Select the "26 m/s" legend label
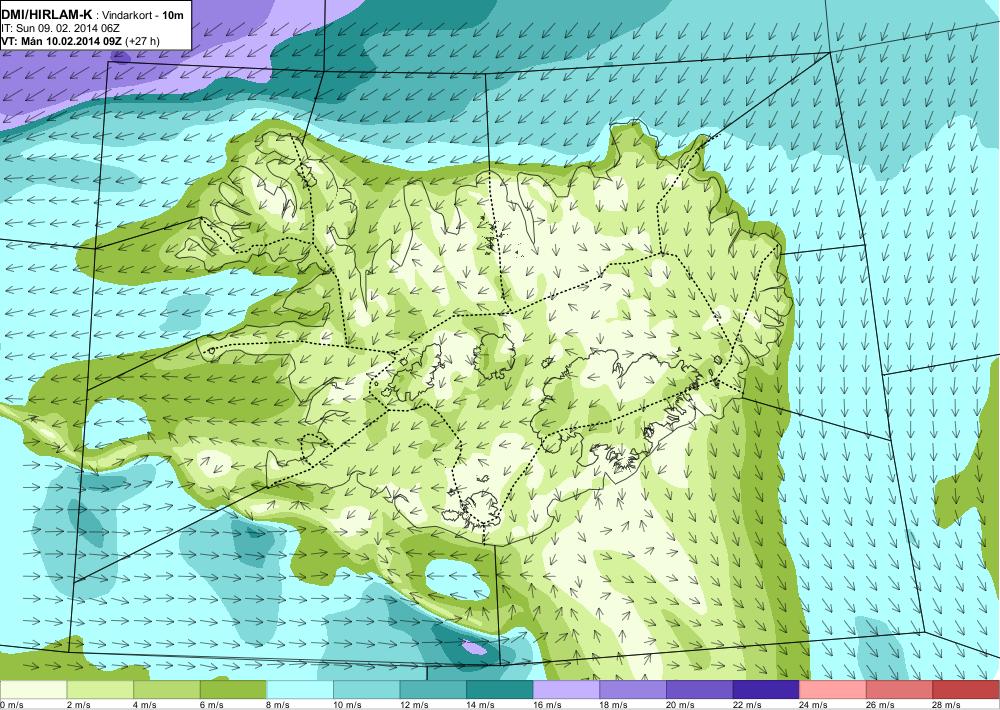Screen dimensions: 1000x710 [880, 705]
